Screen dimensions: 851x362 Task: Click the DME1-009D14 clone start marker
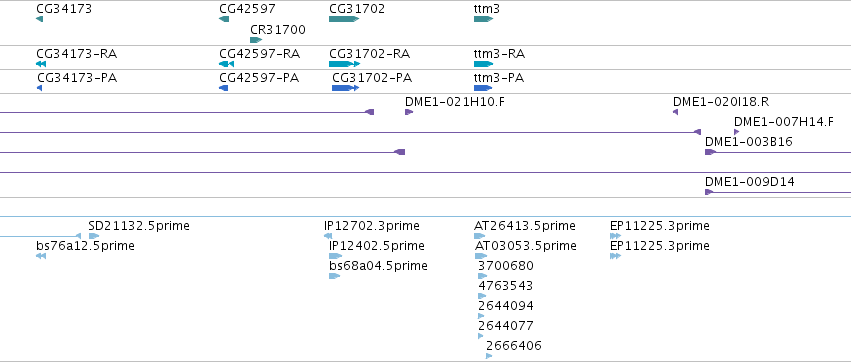pyautogui.click(x=709, y=192)
